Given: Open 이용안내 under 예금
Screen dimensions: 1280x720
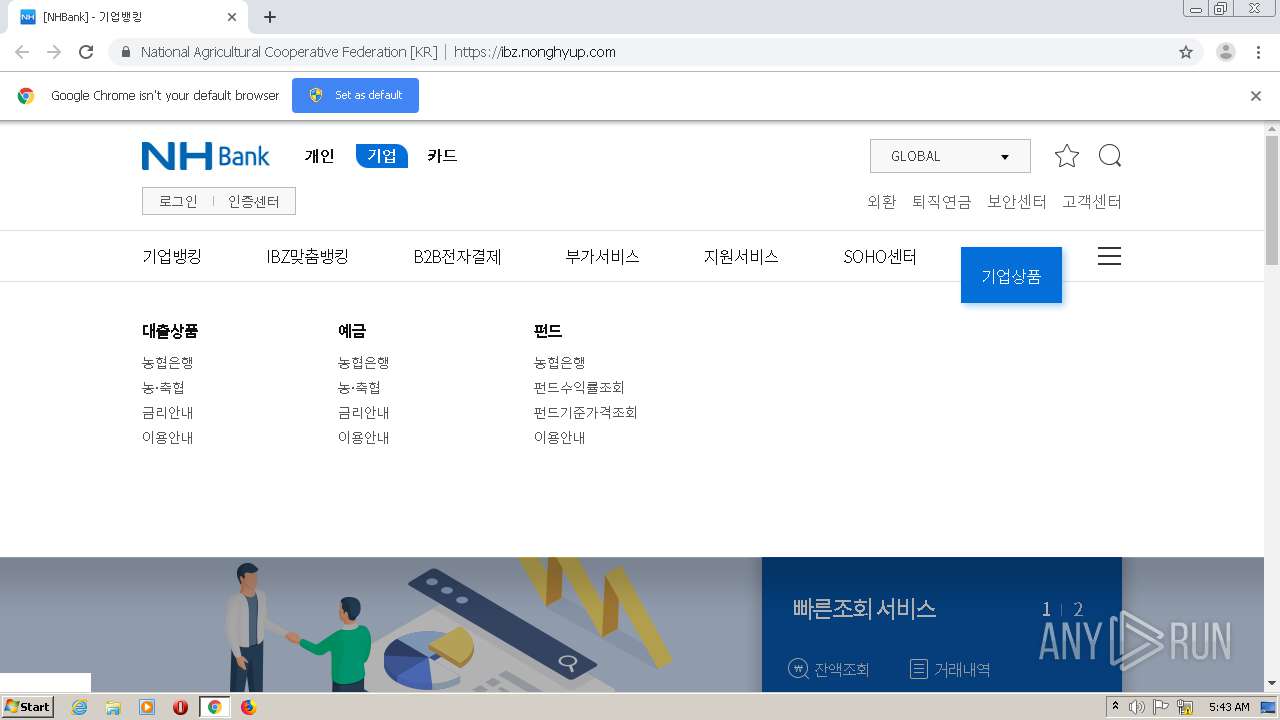Looking at the screenshot, I should (x=364, y=437).
